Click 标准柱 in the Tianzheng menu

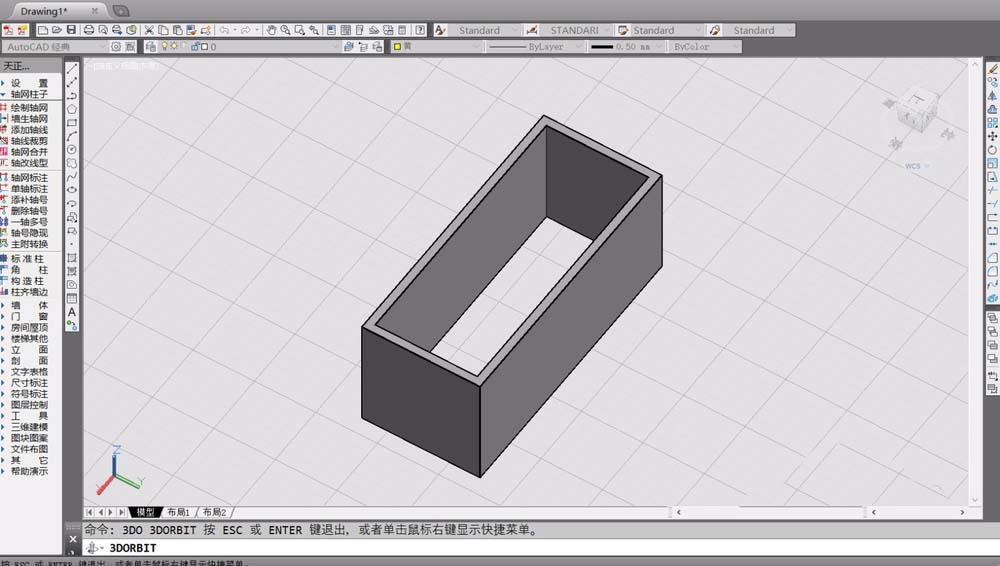pos(29,258)
